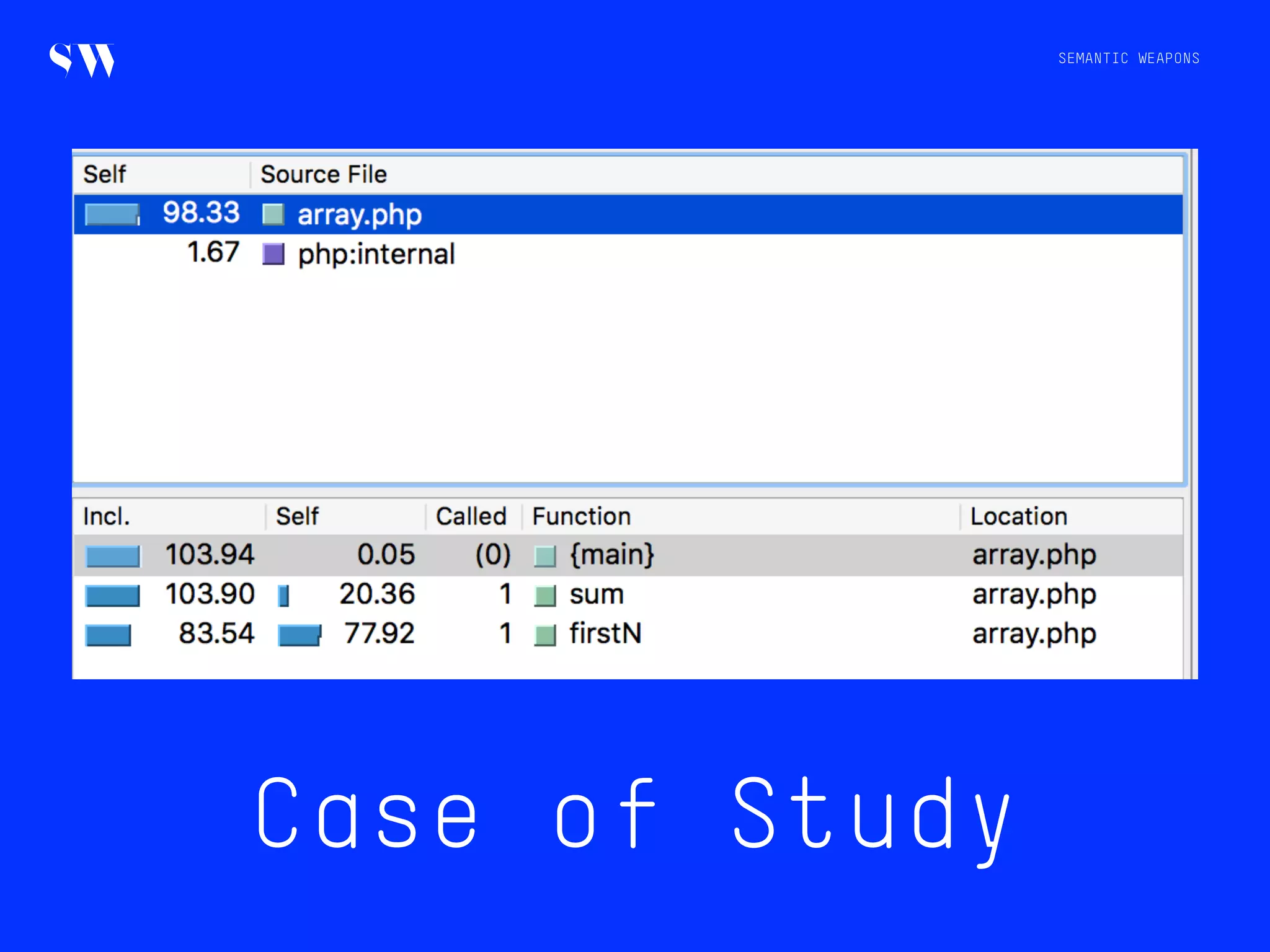Viewport: 1270px width, 952px height.
Task: Click the 20.36 self cost value
Action: tap(377, 594)
